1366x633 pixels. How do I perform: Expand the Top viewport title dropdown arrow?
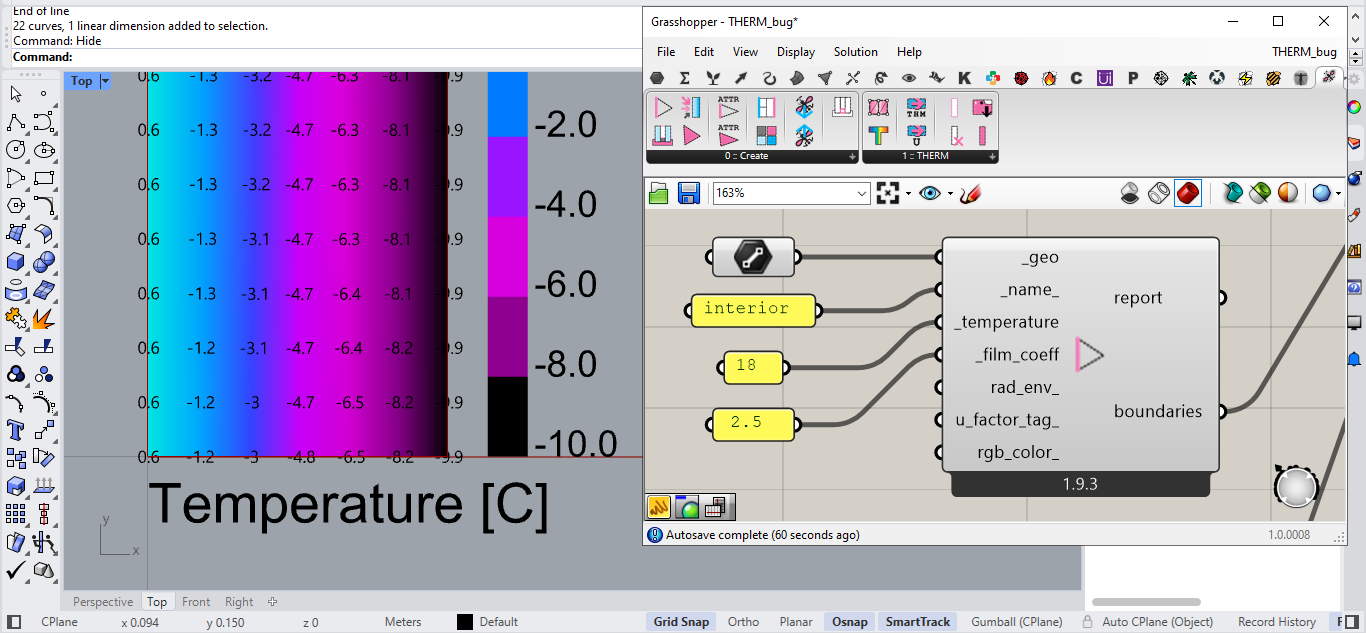point(105,81)
